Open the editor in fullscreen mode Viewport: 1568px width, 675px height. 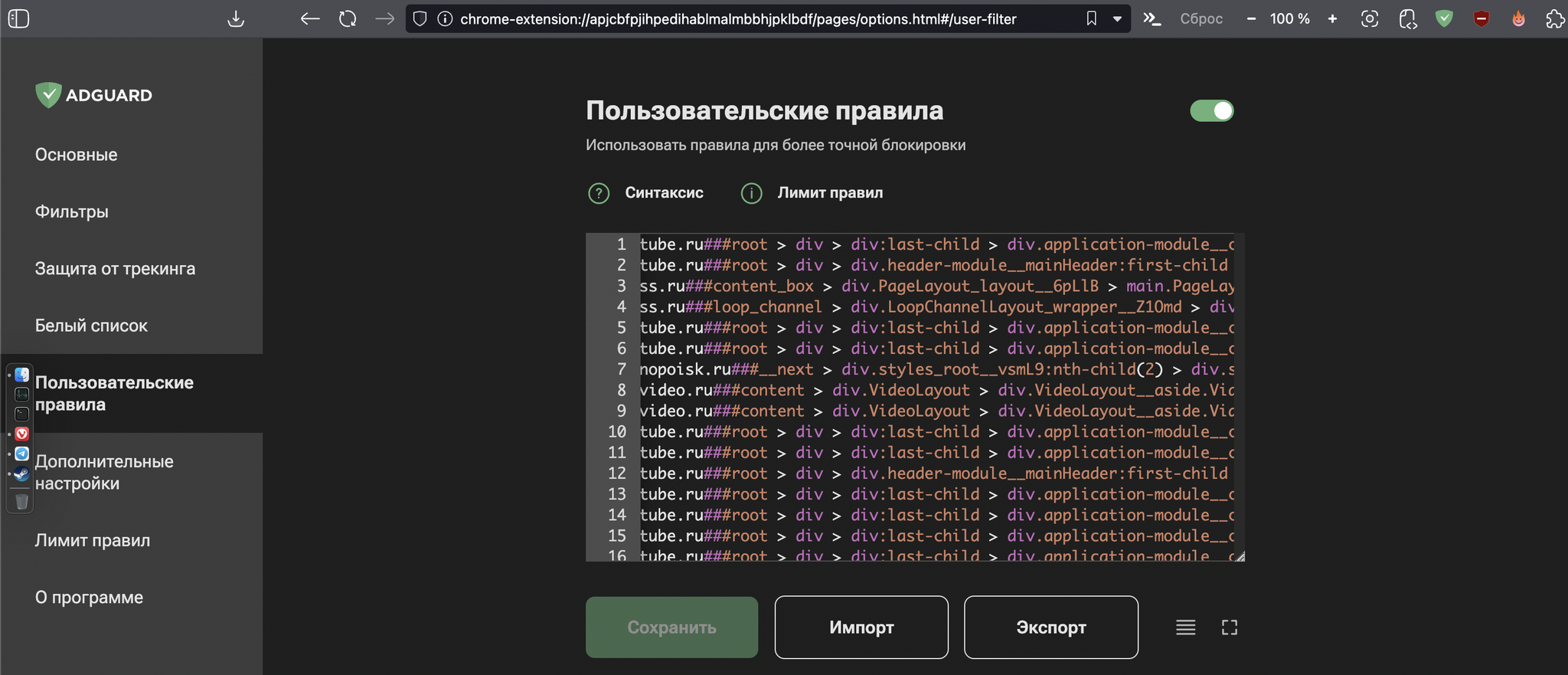coord(1229,627)
